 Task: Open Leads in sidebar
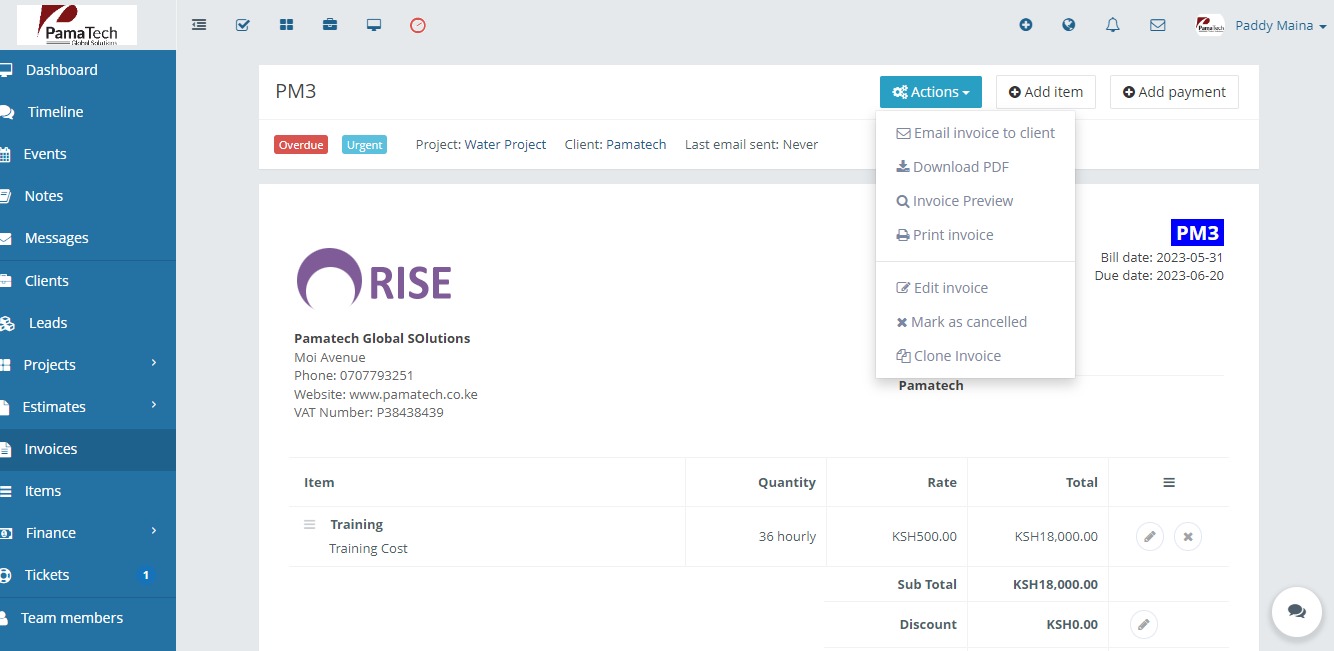[x=88, y=323]
